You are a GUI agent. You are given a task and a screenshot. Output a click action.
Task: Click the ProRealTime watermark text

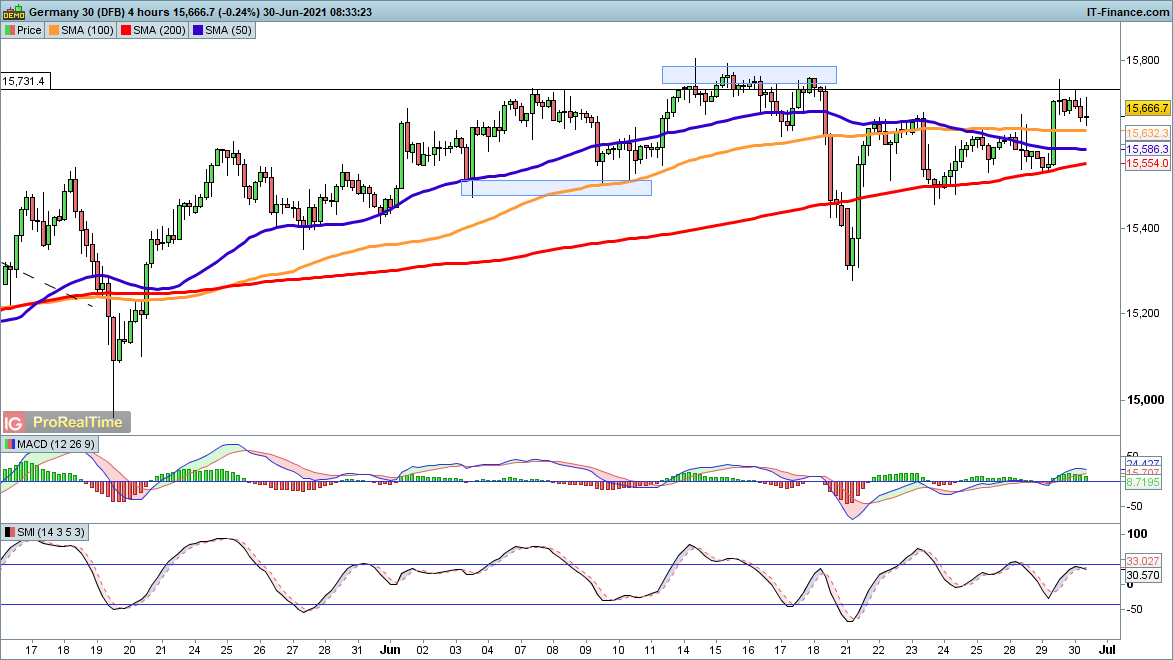(78, 422)
